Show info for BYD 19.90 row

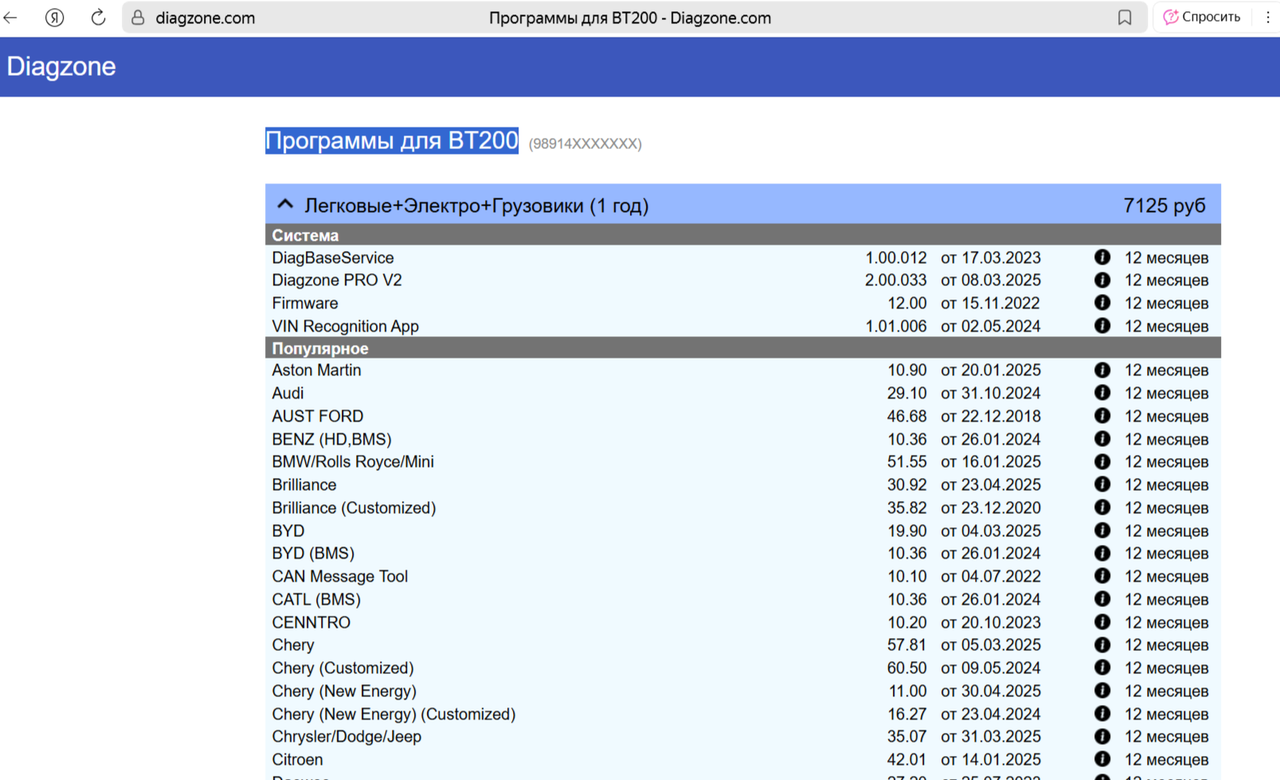[x=1102, y=531]
